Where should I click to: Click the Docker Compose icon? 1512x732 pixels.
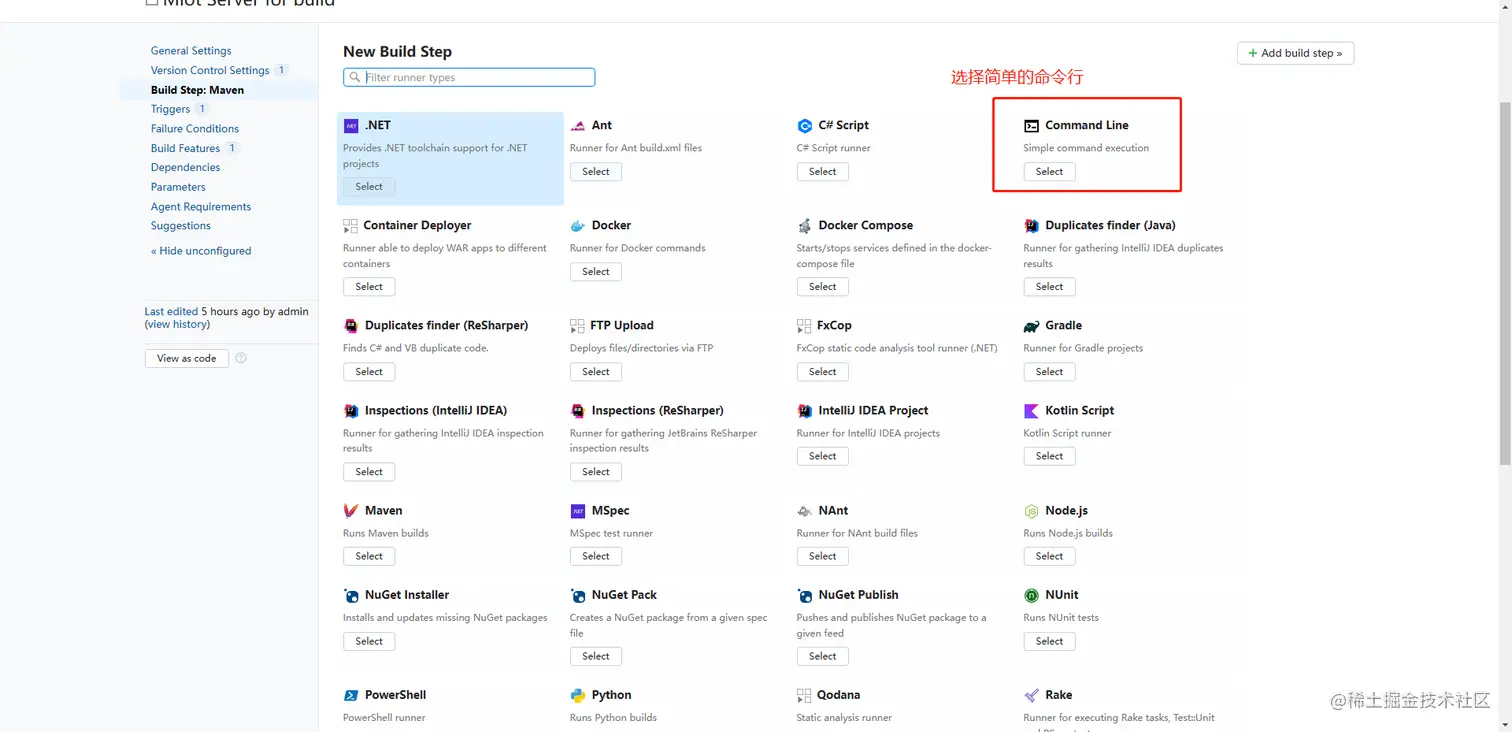click(x=804, y=226)
